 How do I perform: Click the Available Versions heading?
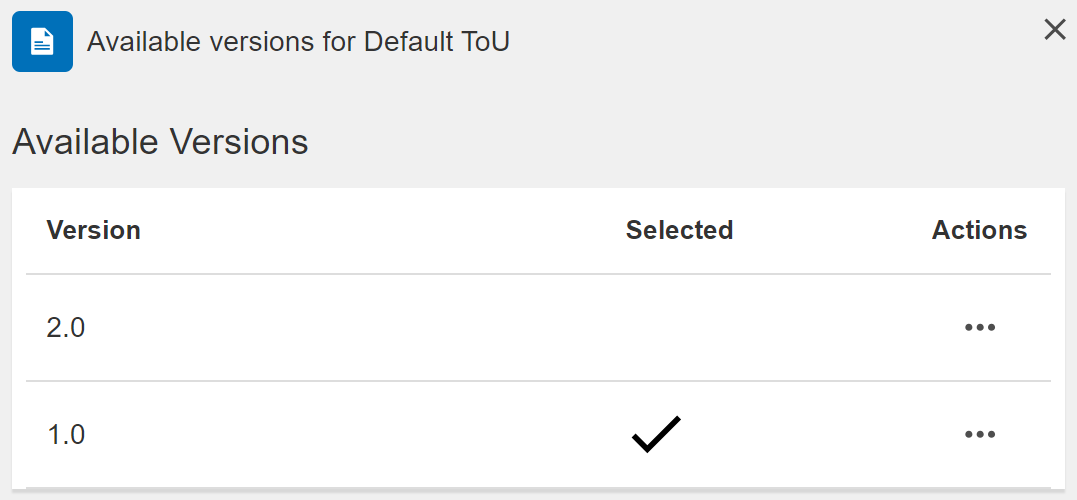pyautogui.click(x=160, y=142)
